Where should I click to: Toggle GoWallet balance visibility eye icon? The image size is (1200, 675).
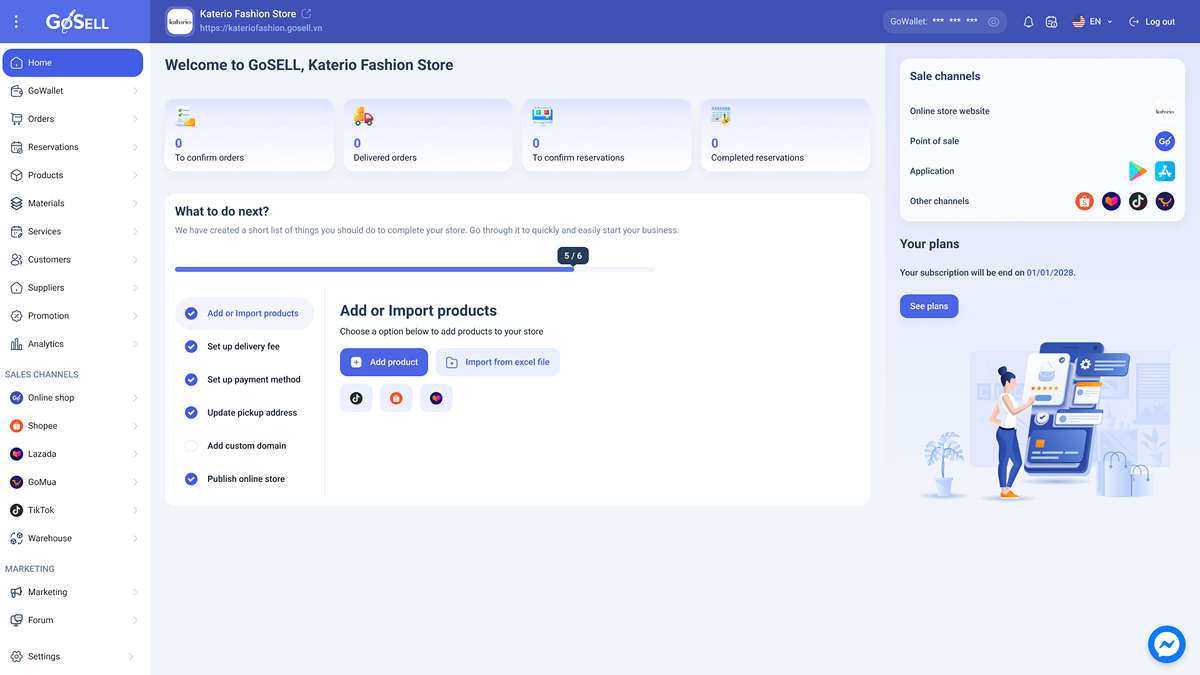993,22
